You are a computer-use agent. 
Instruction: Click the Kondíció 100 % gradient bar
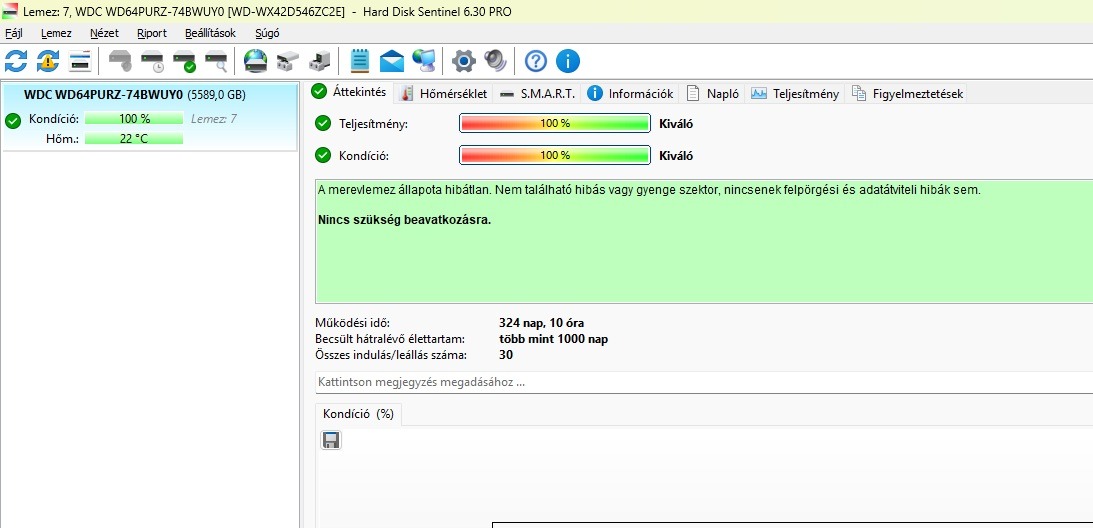click(x=555, y=155)
